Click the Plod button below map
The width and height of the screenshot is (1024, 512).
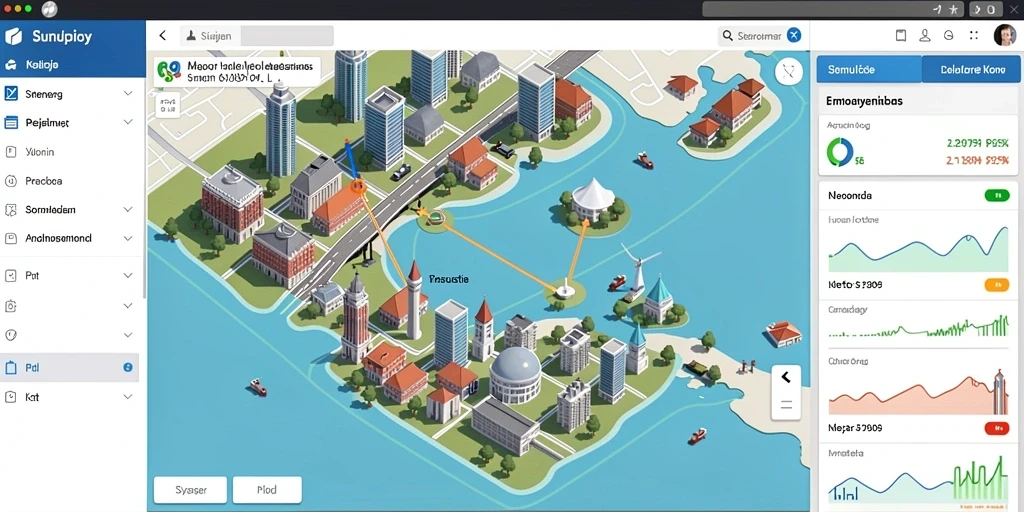(x=267, y=490)
